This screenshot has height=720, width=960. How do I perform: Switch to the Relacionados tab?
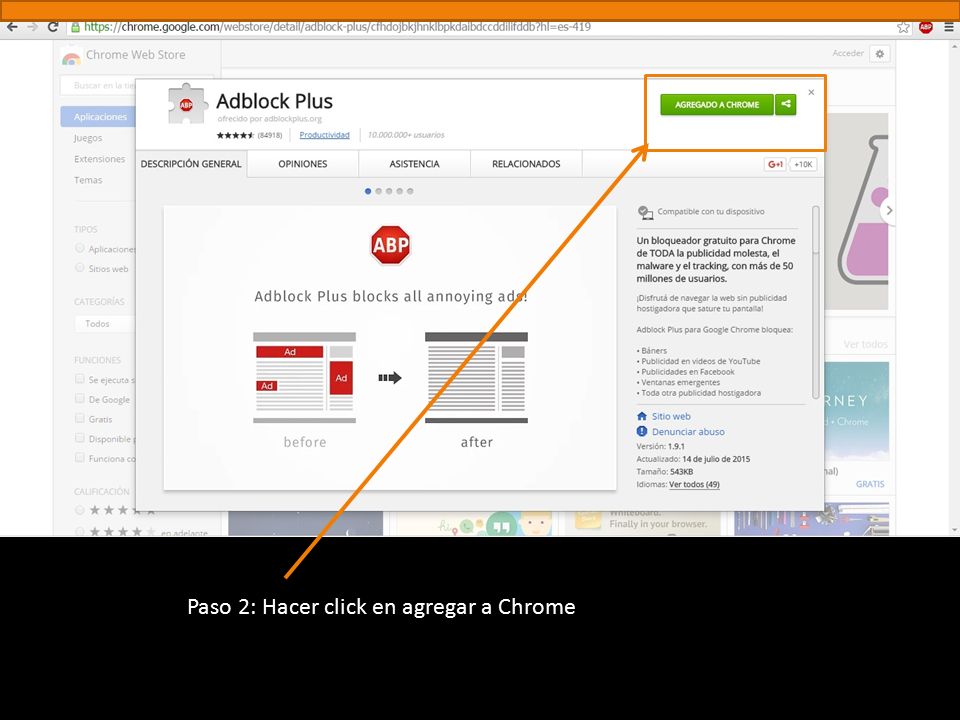click(526, 164)
